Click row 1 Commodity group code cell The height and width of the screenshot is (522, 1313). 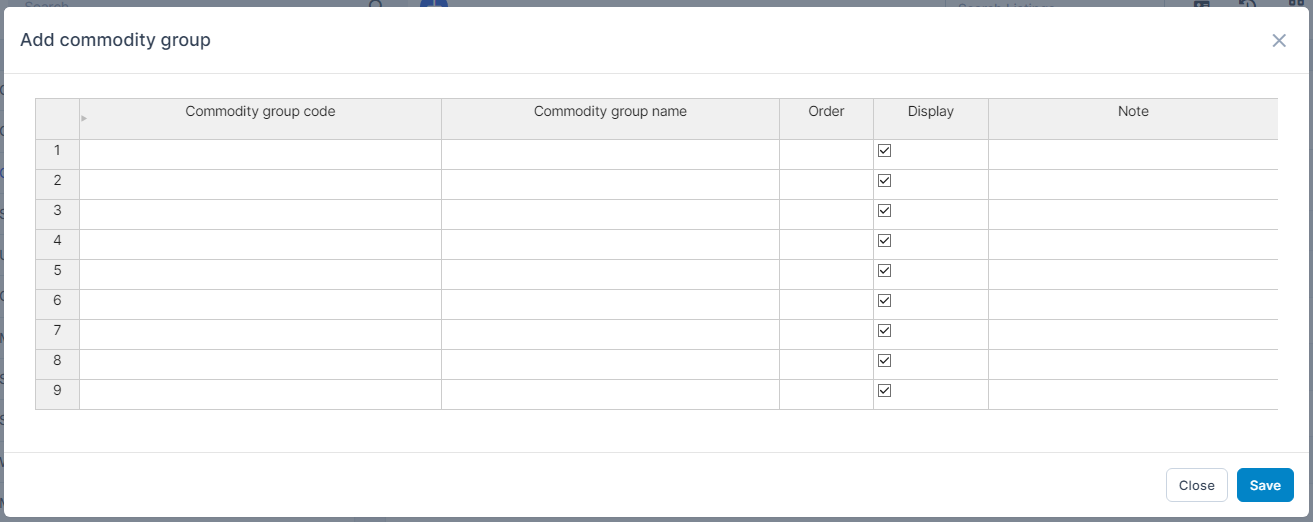(x=260, y=155)
